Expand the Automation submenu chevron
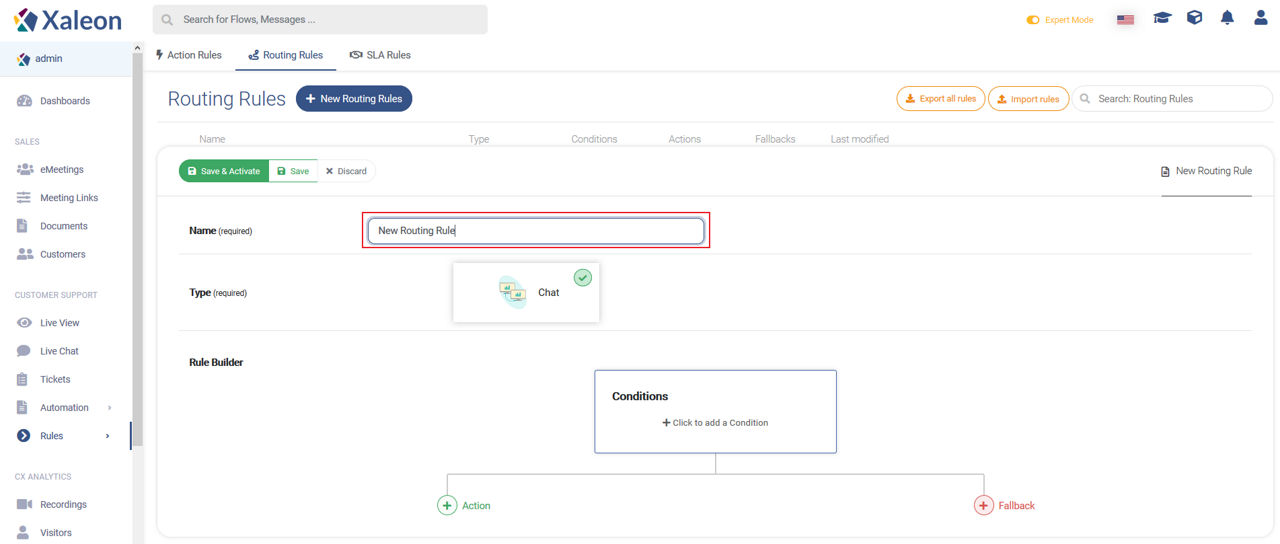The width and height of the screenshot is (1280, 544). [x=109, y=408]
